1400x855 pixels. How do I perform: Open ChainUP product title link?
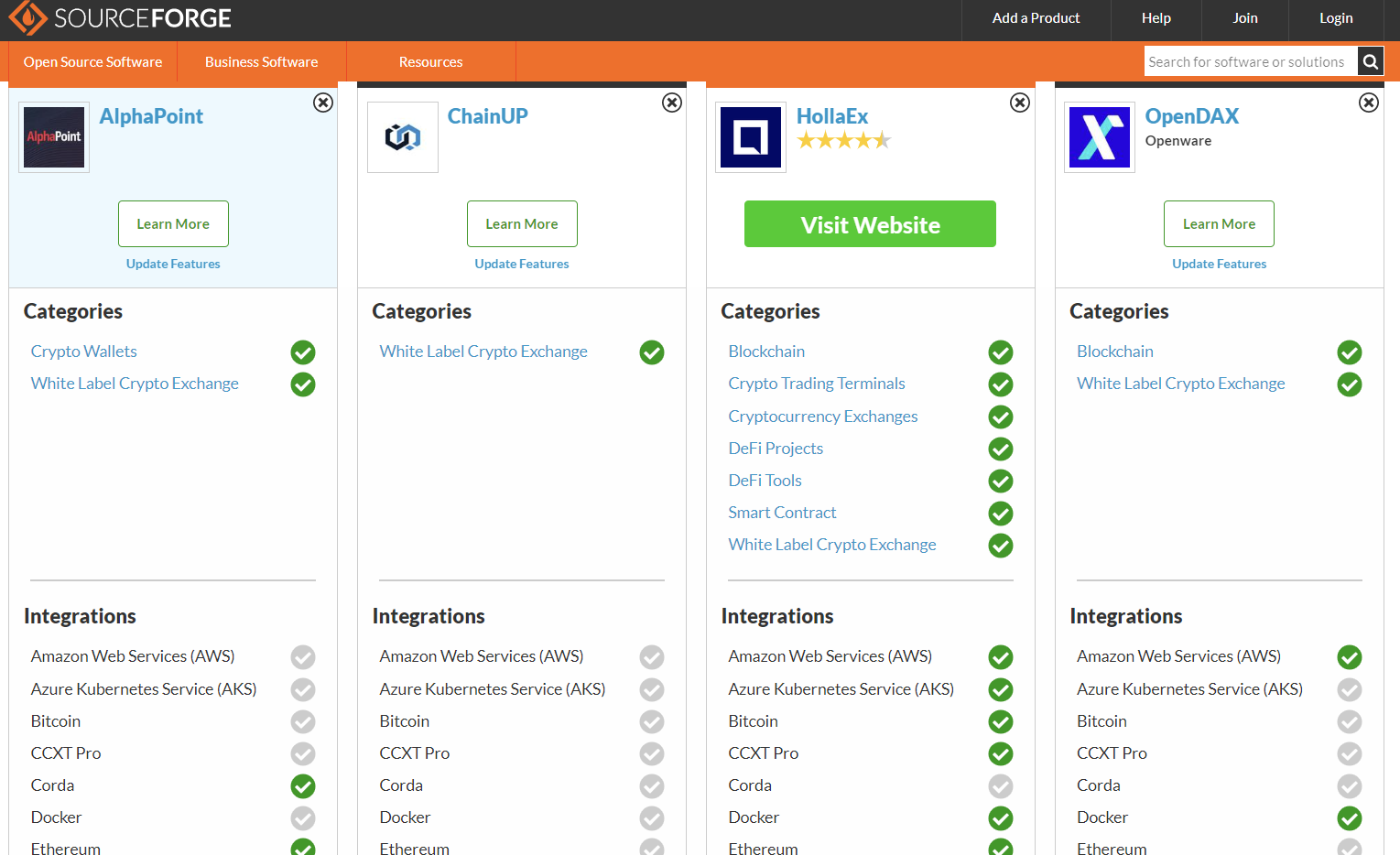[x=488, y=116]
